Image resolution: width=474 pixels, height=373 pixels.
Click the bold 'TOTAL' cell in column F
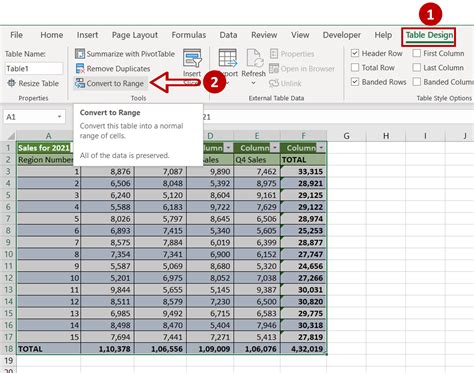tap(304, 160)
